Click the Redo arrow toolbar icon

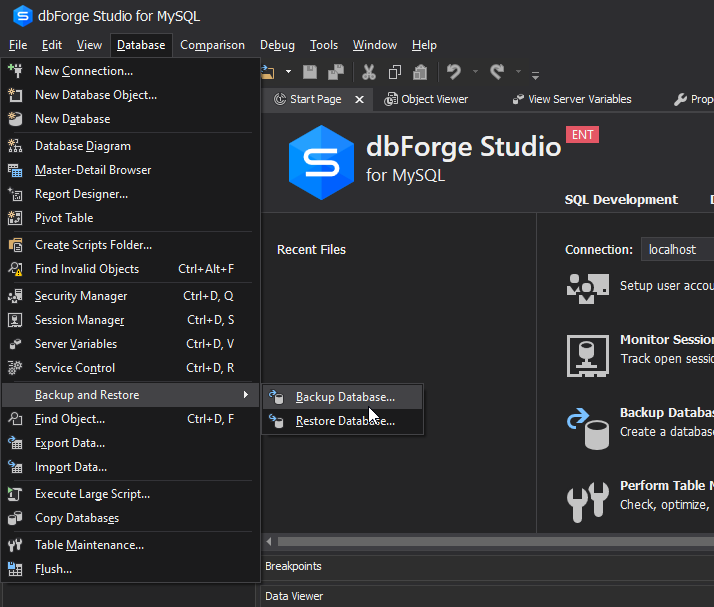[497, 71]
